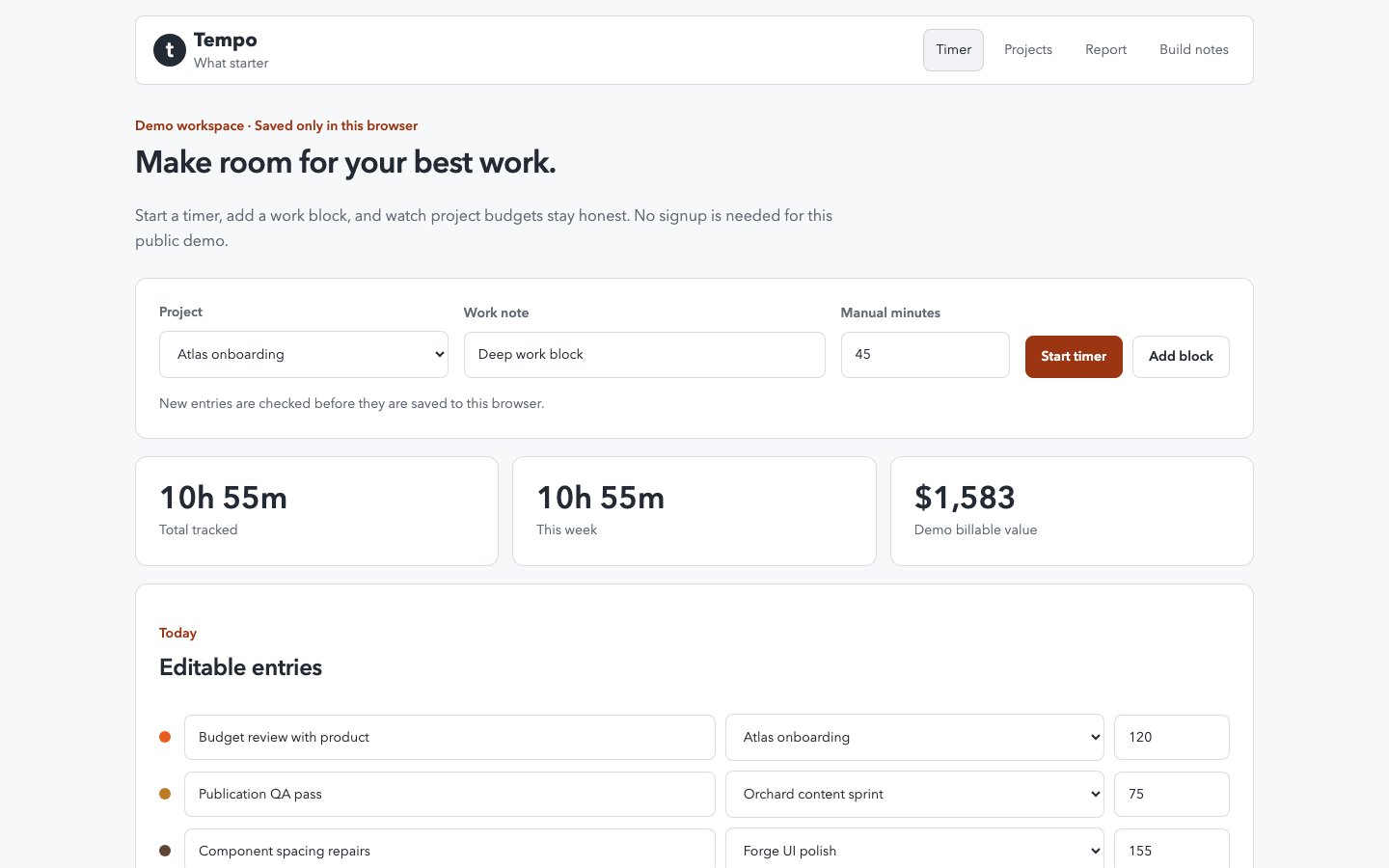This screenshot has height=868, width=1389.
Task: Edit the Publication QA pass entry
Action: click(x=449, y=794)
